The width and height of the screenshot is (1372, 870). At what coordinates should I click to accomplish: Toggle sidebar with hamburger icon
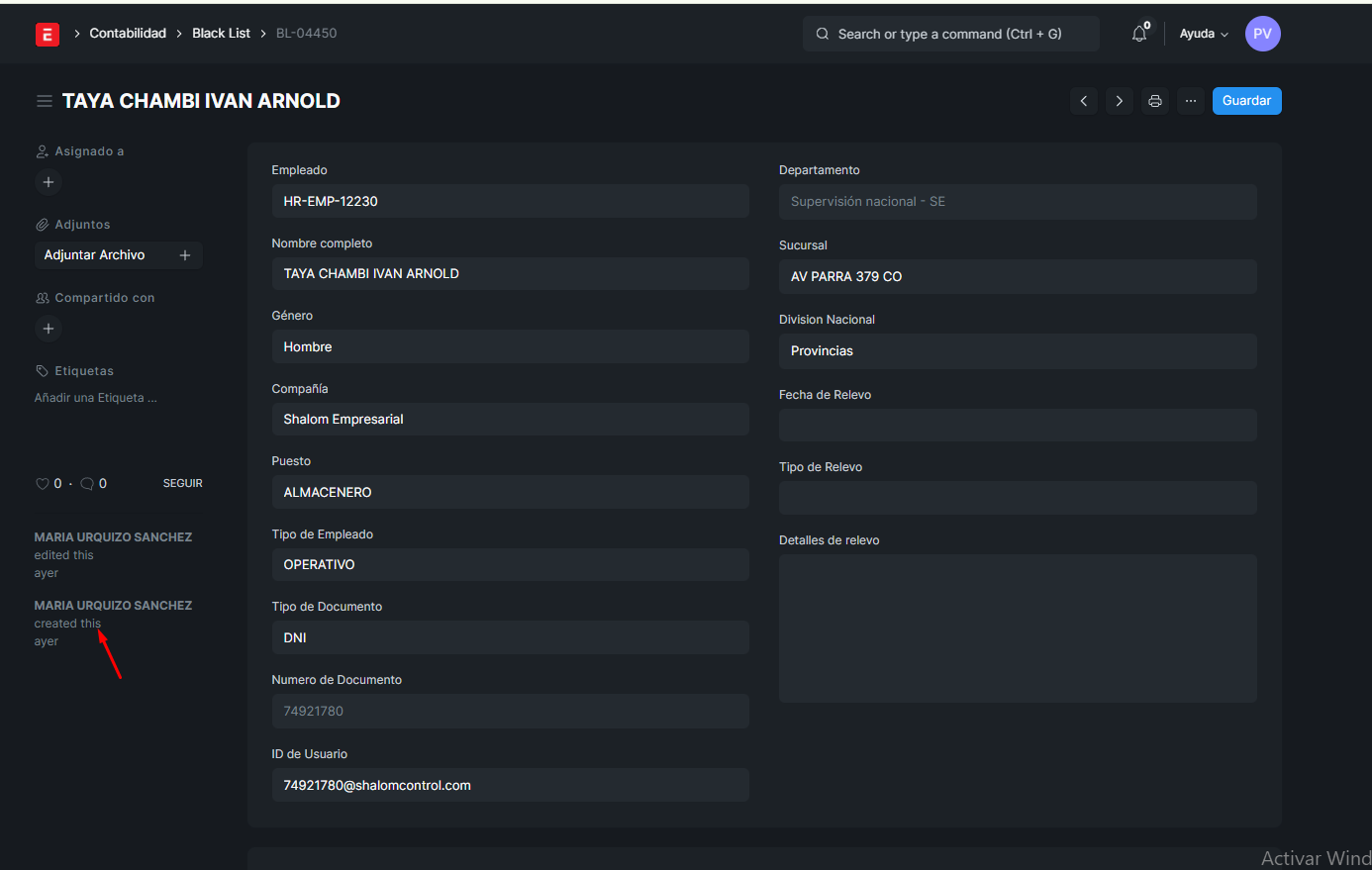(44, 101)
